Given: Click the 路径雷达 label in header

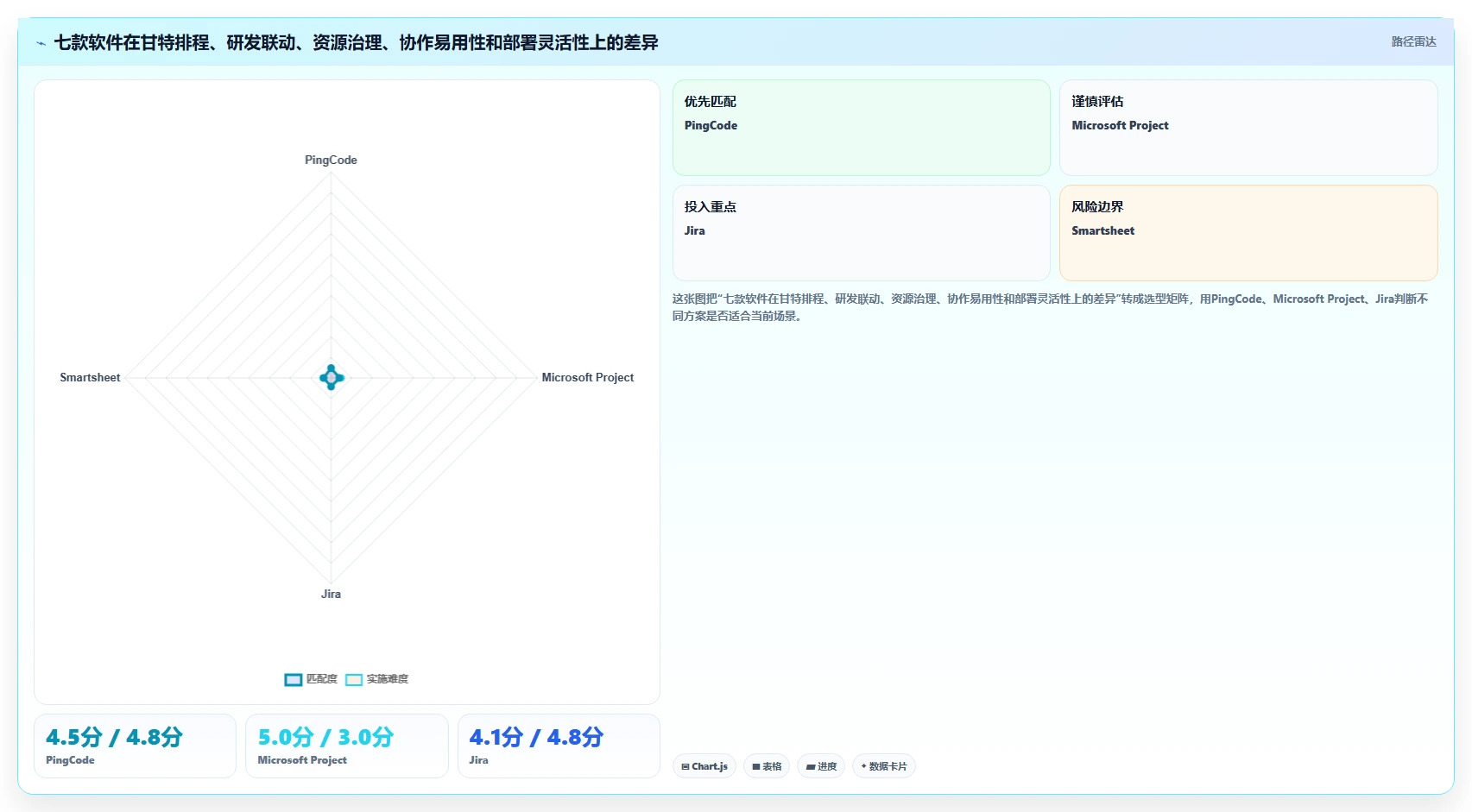Looking at the screenshot, I should click(x=1413, y=42).
